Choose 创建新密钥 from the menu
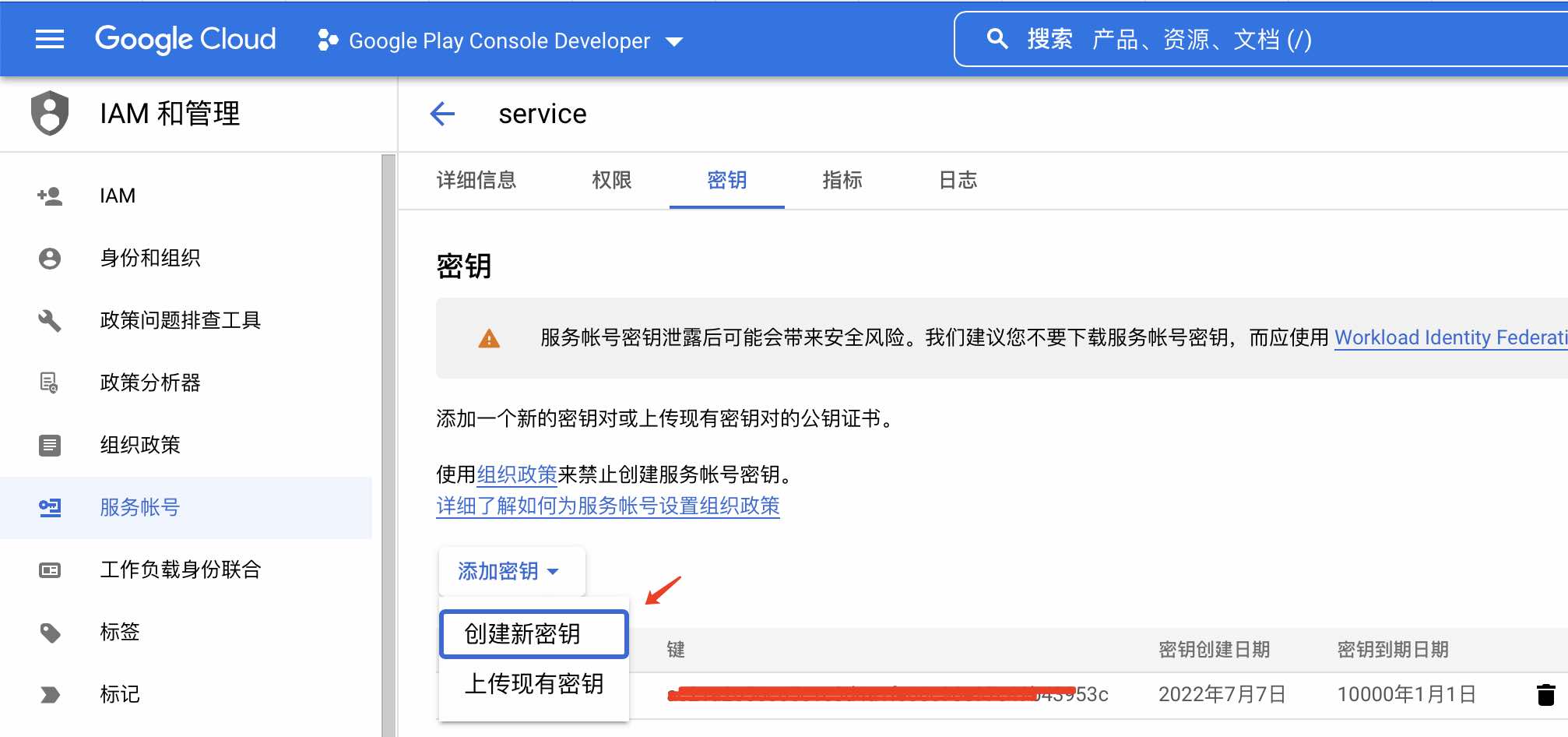1568x737 pixels. 534,634
